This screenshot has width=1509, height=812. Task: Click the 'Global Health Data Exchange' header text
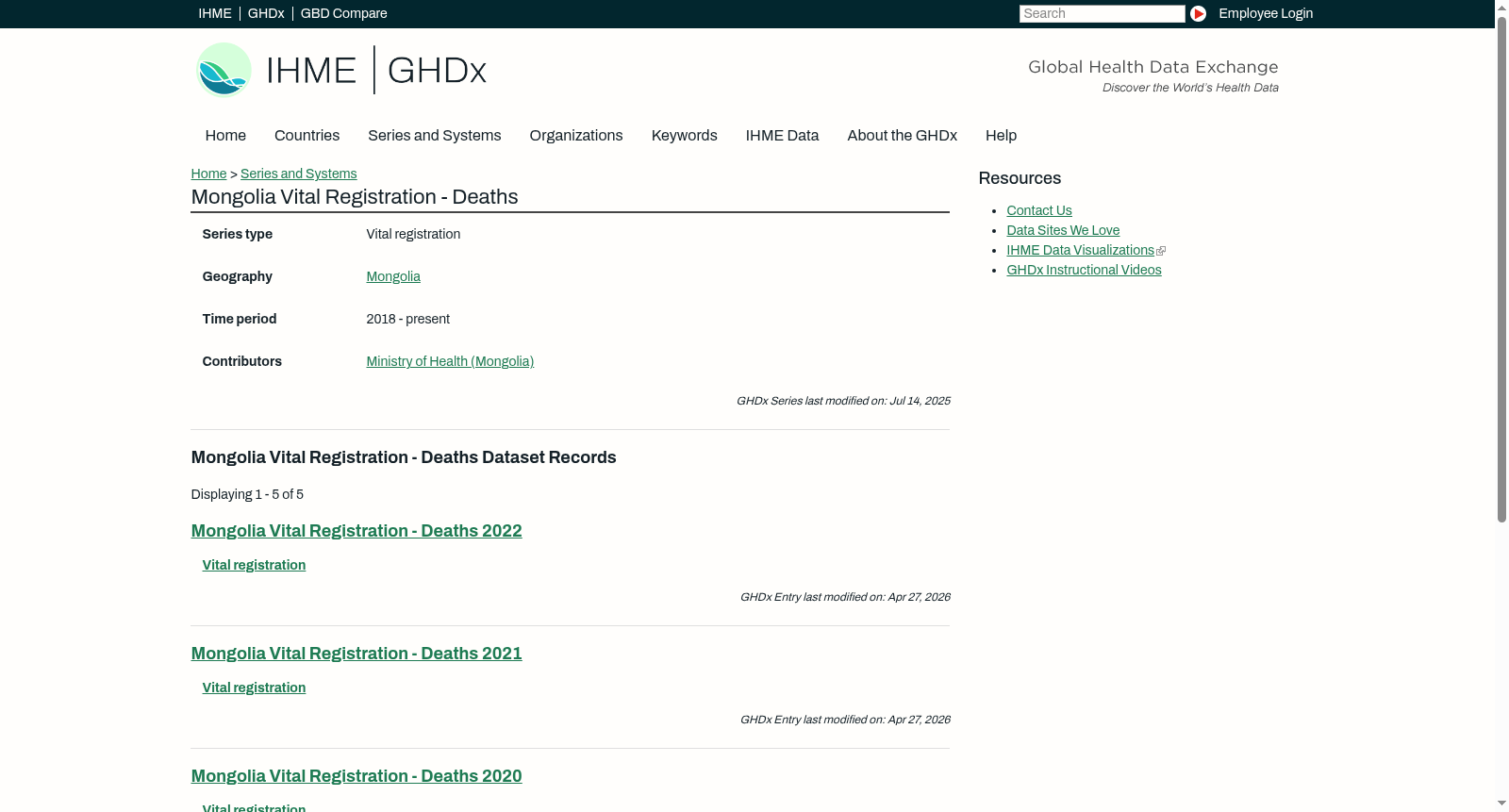(x=1153, y=67)
